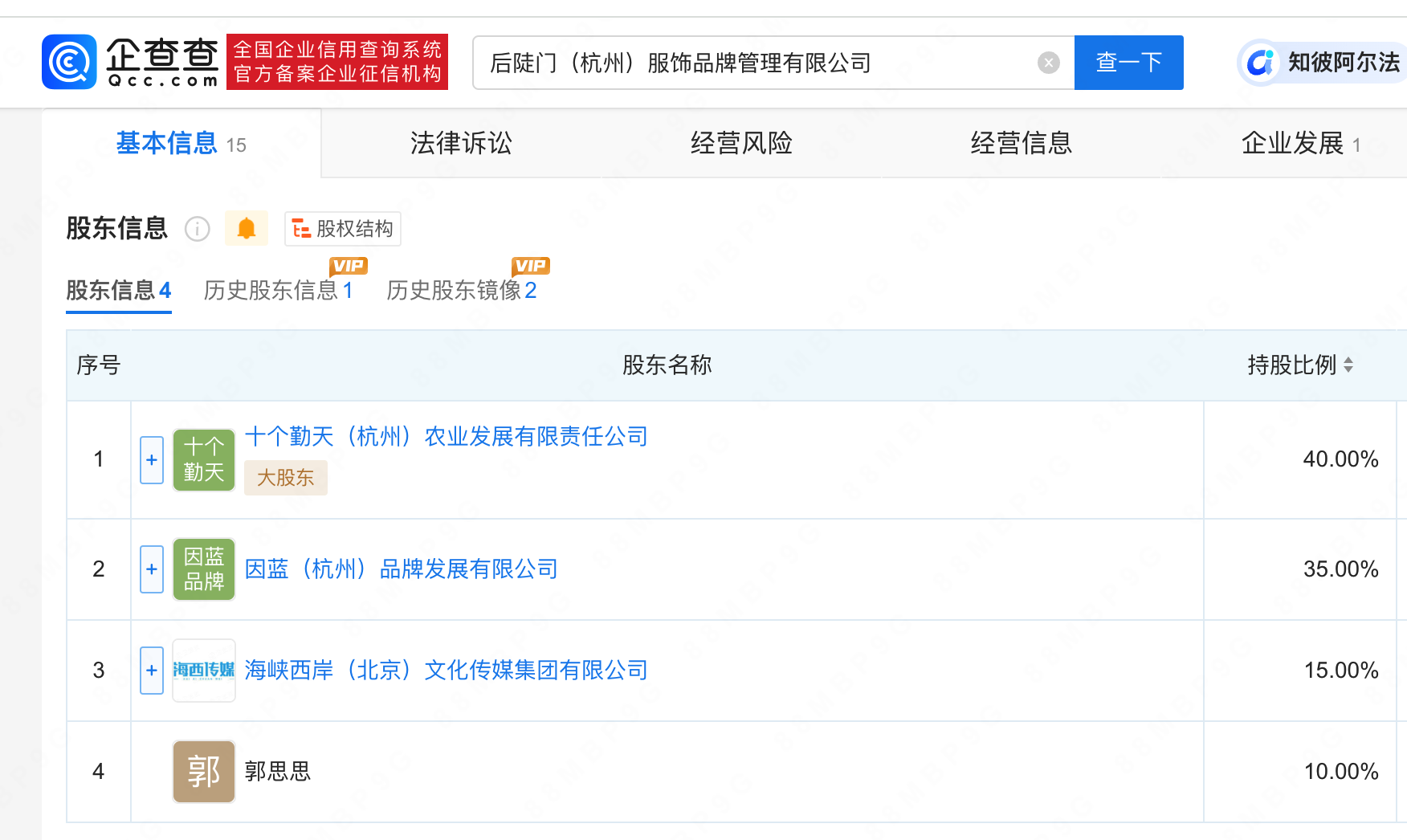This screenshot has width=1407, height=840.
Task: Open the Qcc.com logo home link
Action: click(x=130, y=62)
